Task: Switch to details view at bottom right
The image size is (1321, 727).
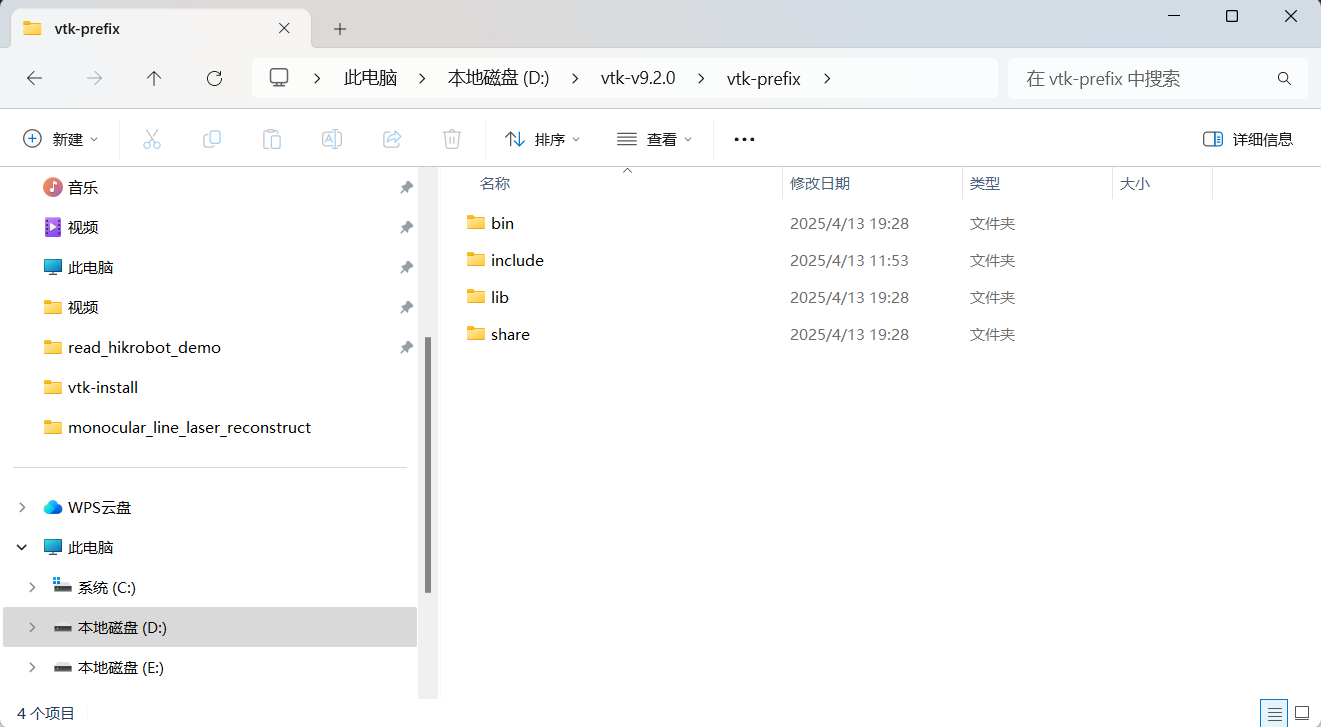Action: (1273, 713)
